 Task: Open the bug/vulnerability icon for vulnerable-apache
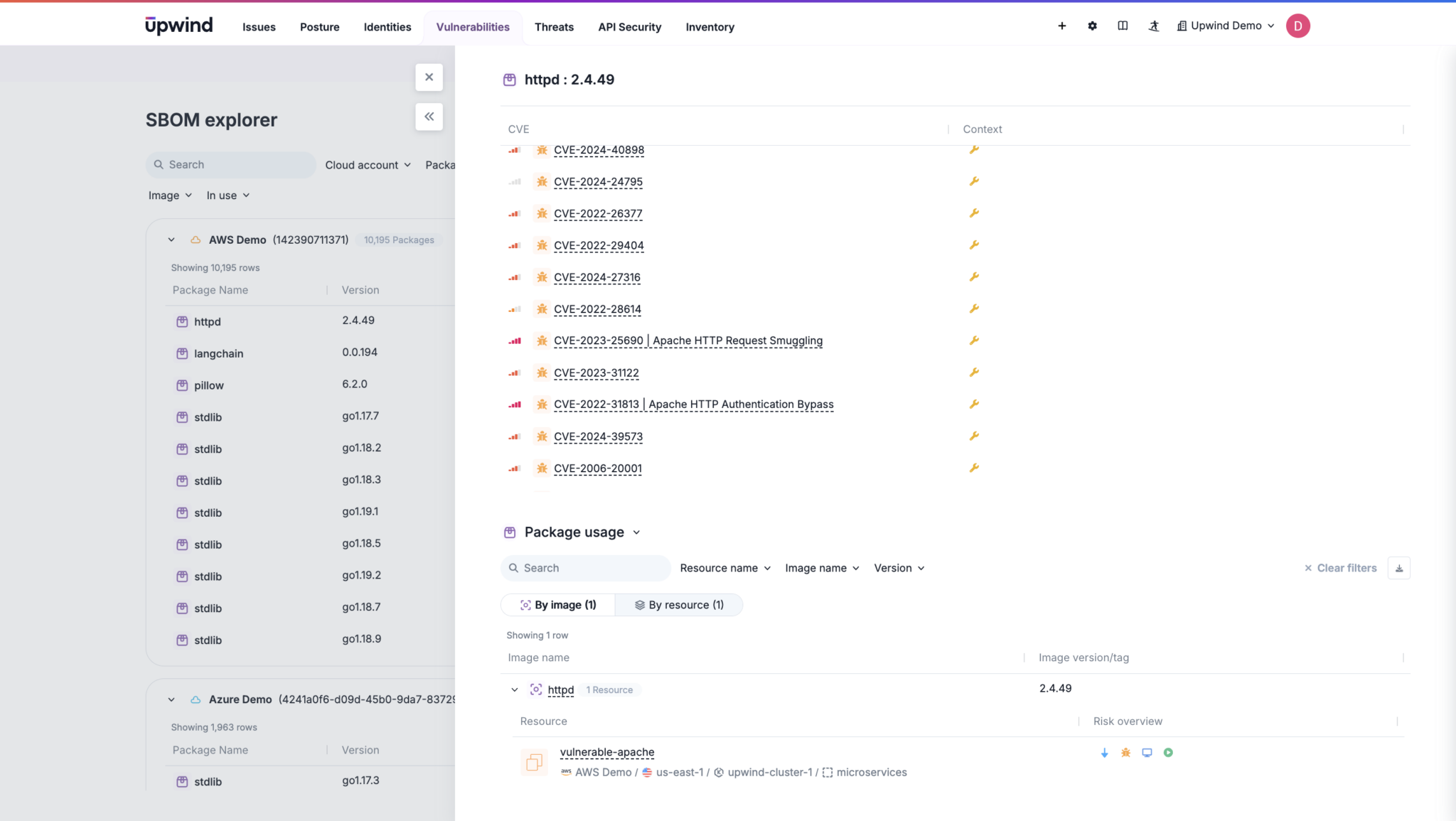tap(1125, 752)
